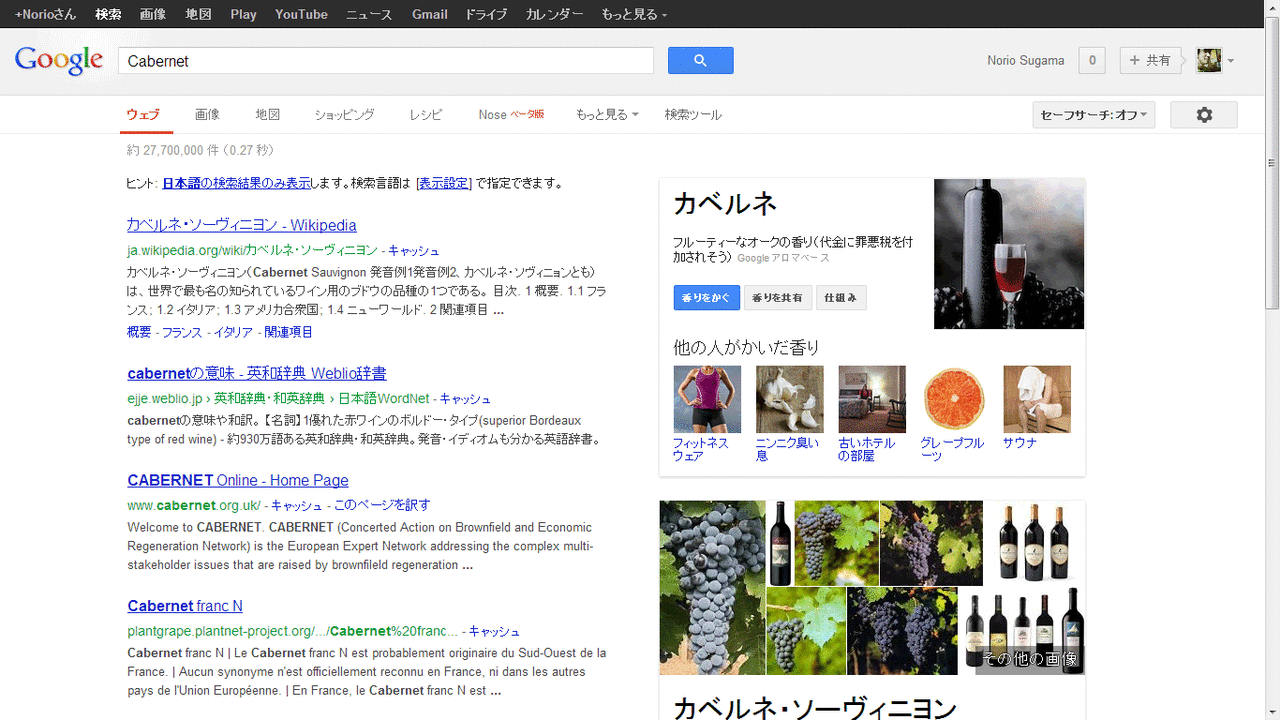Click the three wine bottles image
This screenshot has height=720, width=1280.
(1035, 543)
